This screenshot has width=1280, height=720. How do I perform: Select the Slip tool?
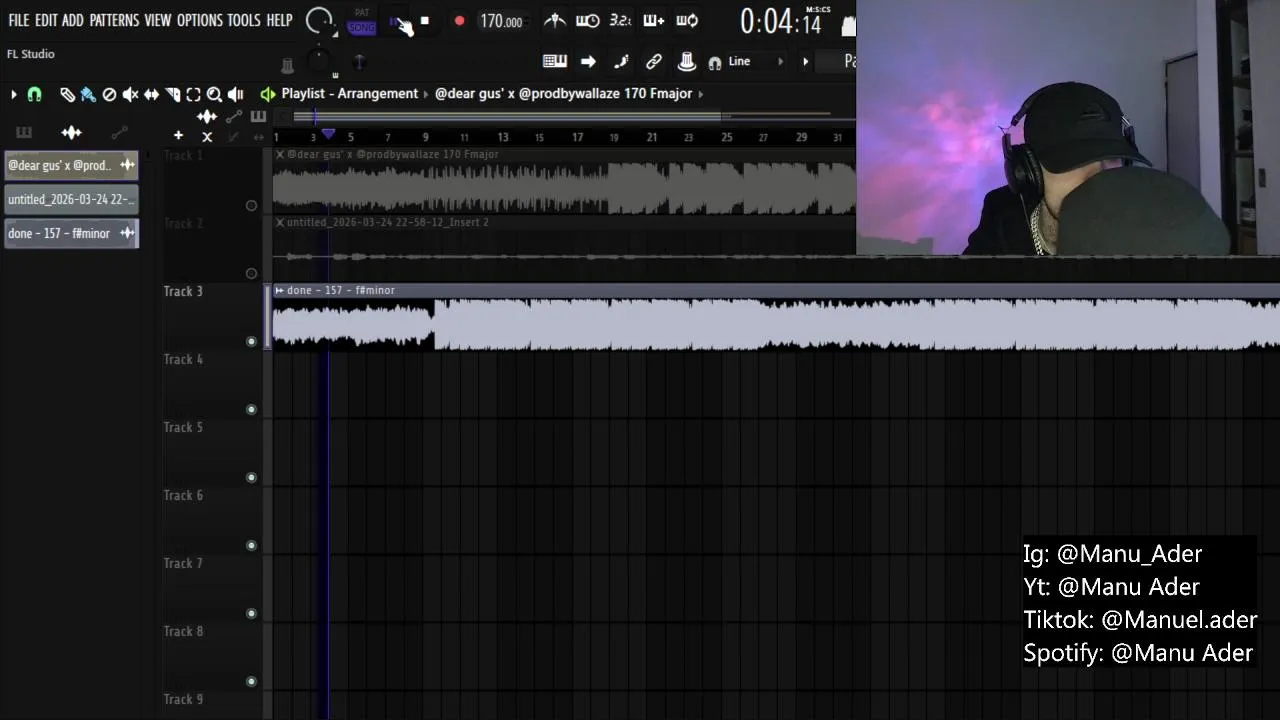151,94
